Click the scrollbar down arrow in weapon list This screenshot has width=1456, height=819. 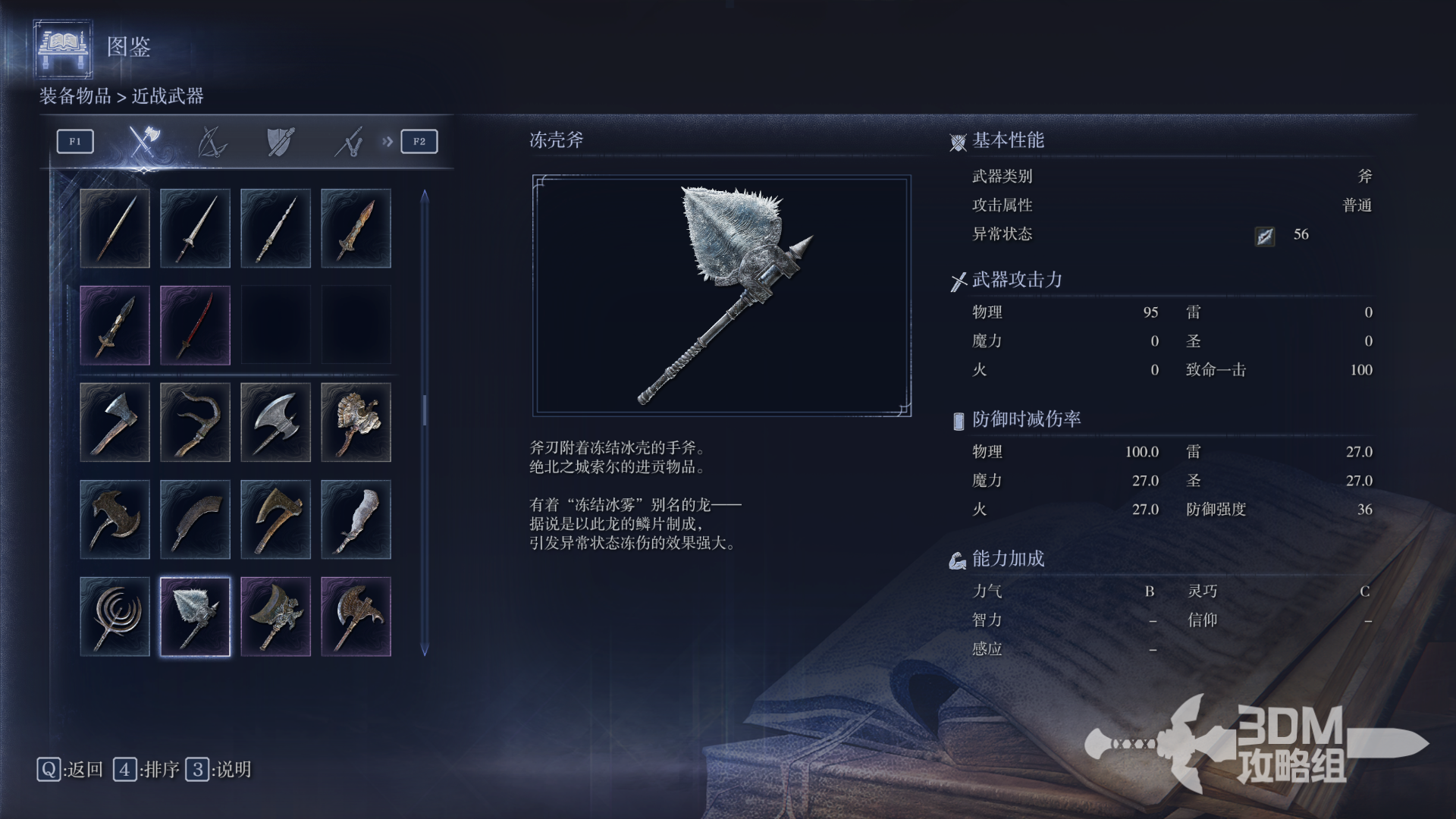pyautogui.click(x=425, y=650)
